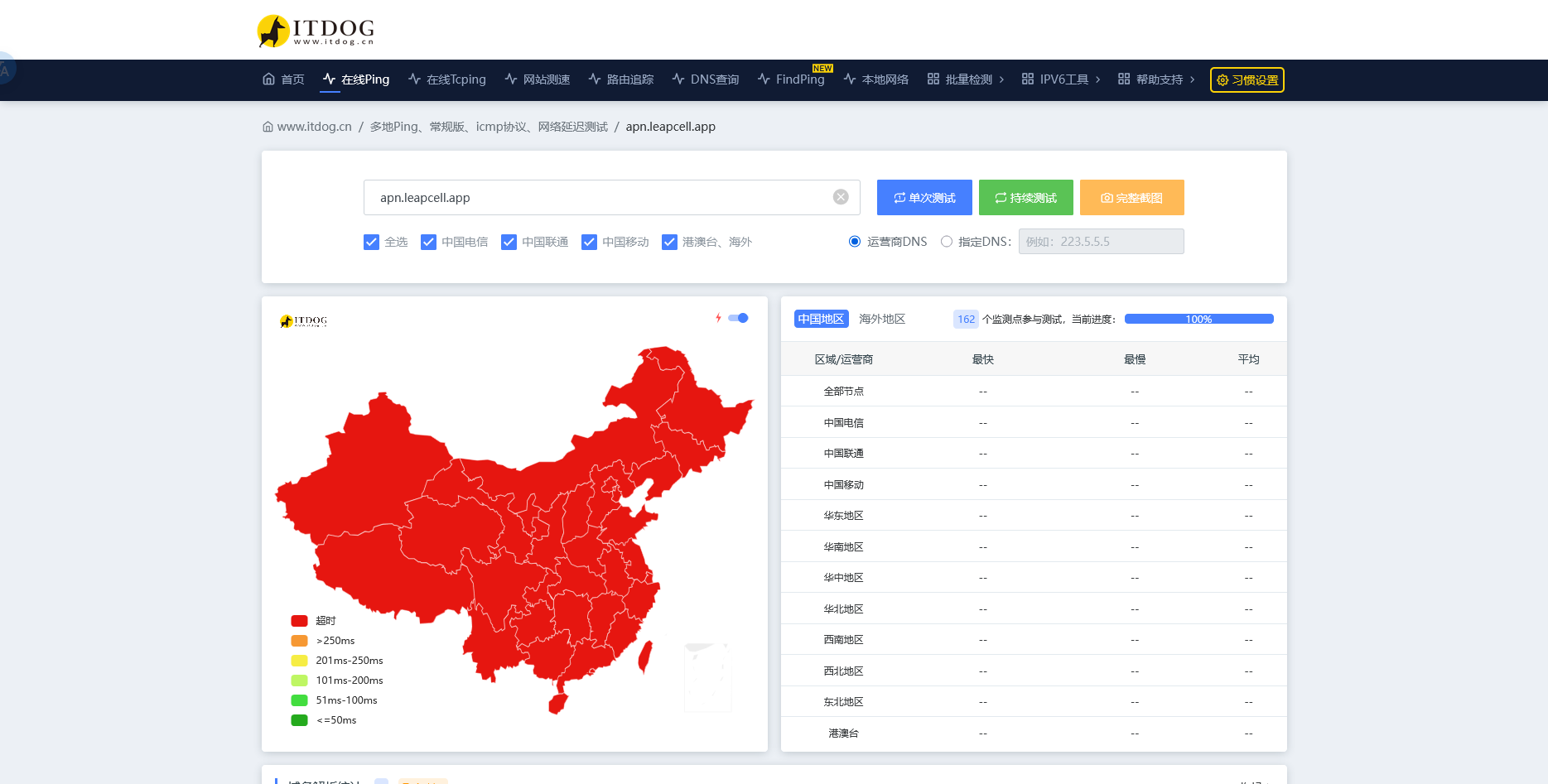
Task: Open the www.itdog.cn breadcrumb link
Action: 314,126
